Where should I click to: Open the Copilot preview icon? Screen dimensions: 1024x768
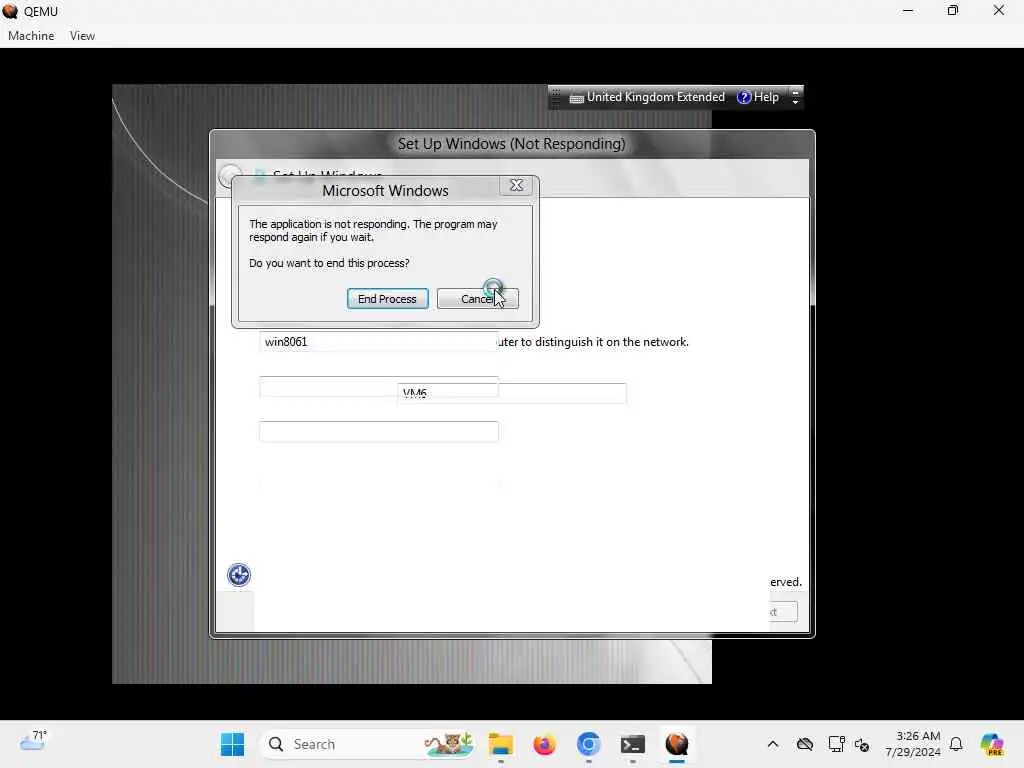coord(992,744)
